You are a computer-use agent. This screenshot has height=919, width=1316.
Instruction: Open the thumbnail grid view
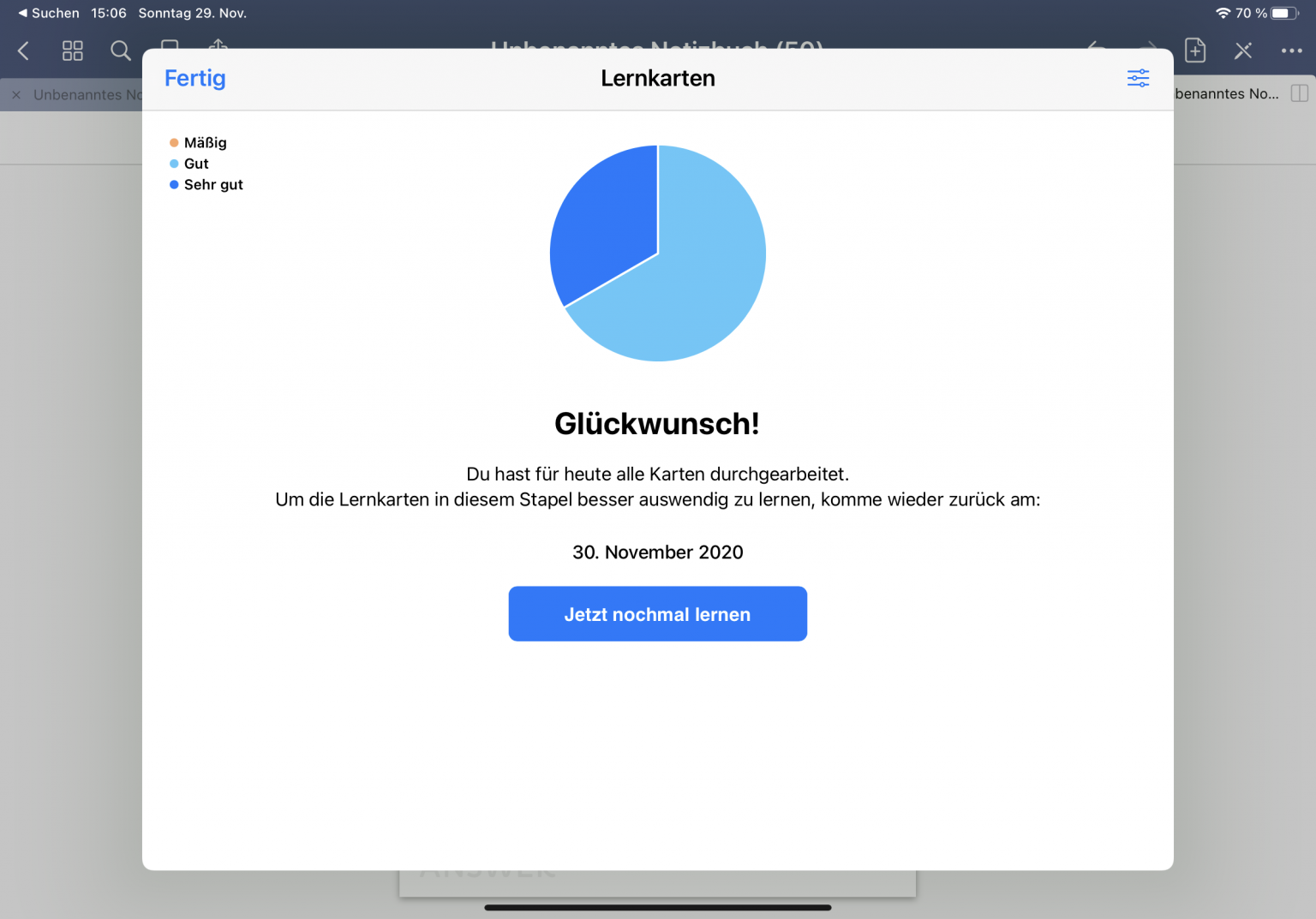pyautogui.click(x=73, y=51)
